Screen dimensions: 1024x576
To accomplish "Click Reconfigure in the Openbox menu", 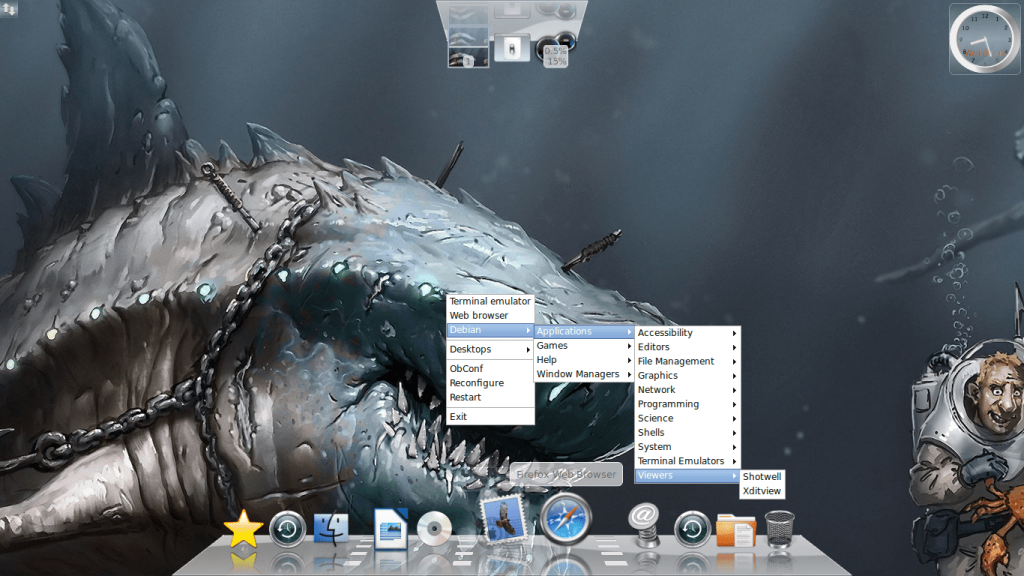I will click(x=490, y=383).
